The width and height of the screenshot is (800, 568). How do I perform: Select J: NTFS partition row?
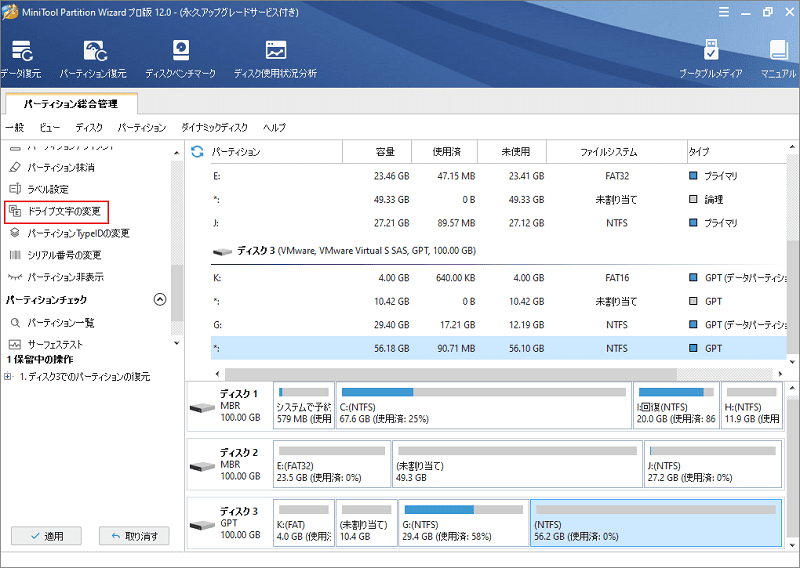click(498, 223)
